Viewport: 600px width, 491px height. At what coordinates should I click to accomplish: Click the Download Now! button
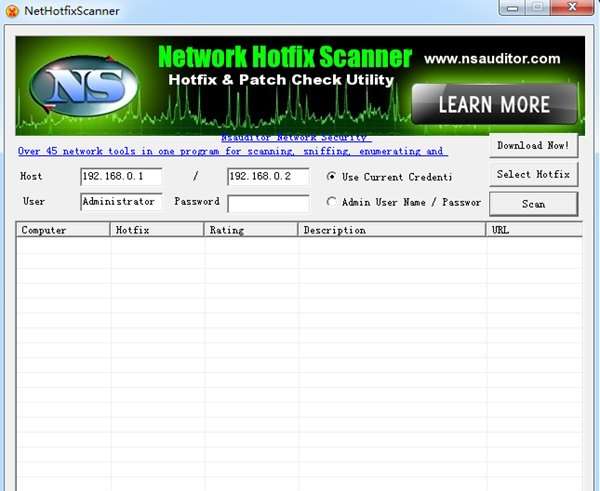tap(533, 145)
